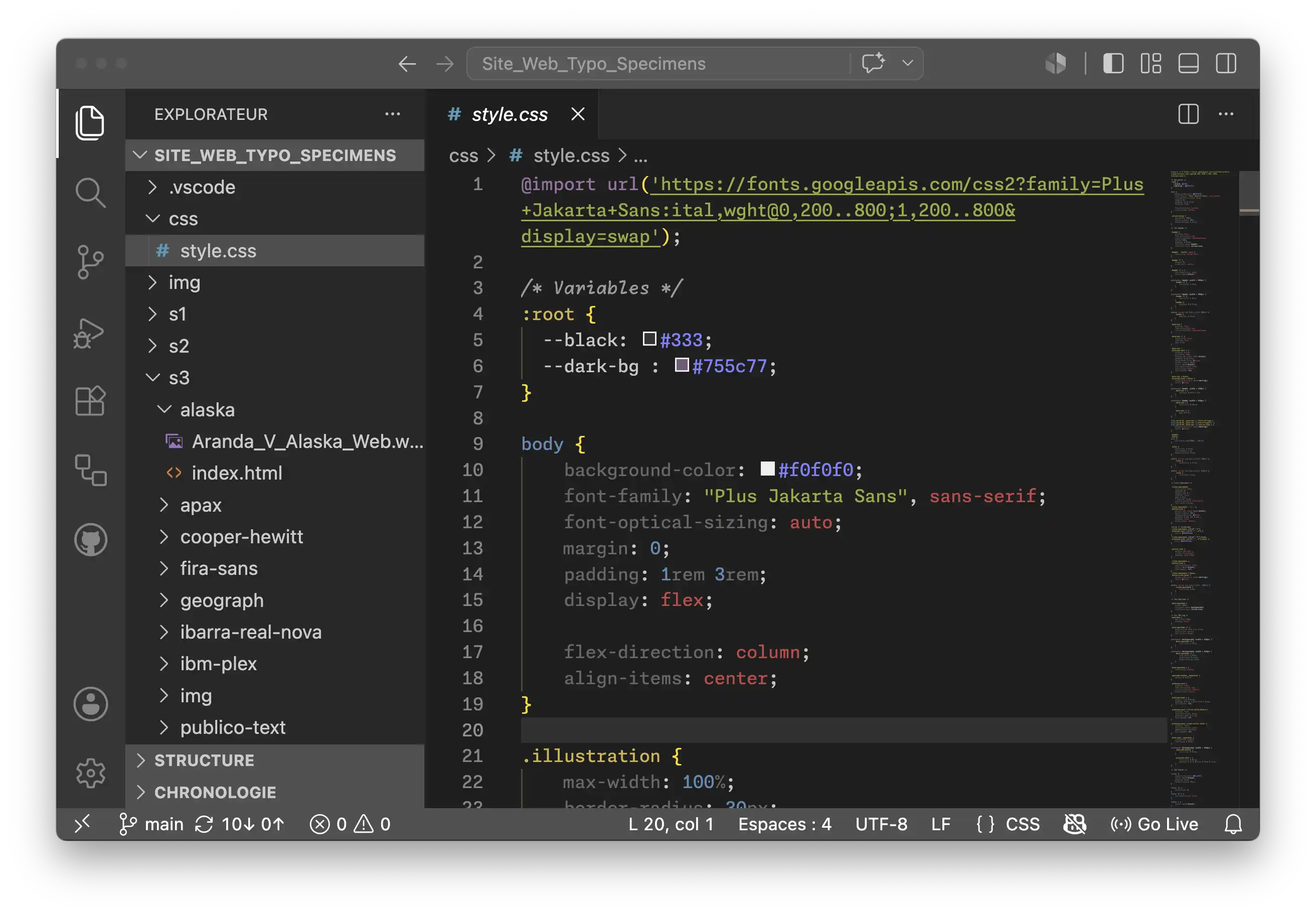Open the Copilot chat icon in title bar
The height and width of the screenshot is (915, 1316).
click(x=873, y=63)
